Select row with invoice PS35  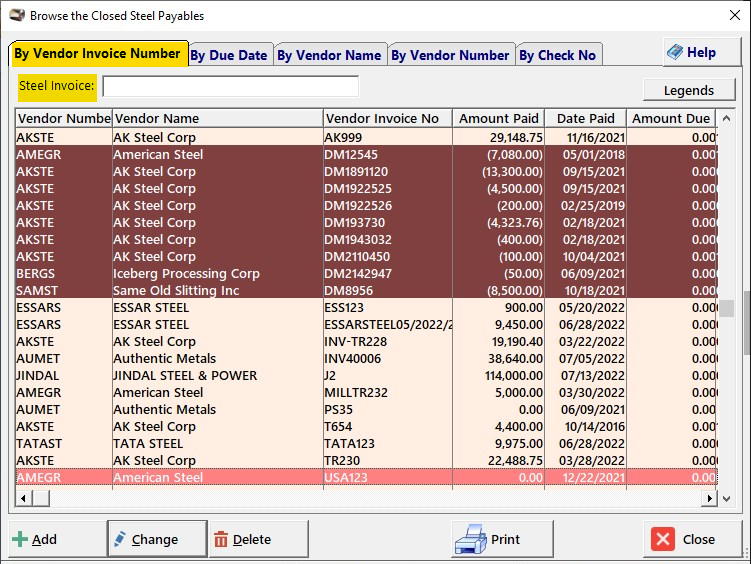pyautogui.click(x=366, y=409)
